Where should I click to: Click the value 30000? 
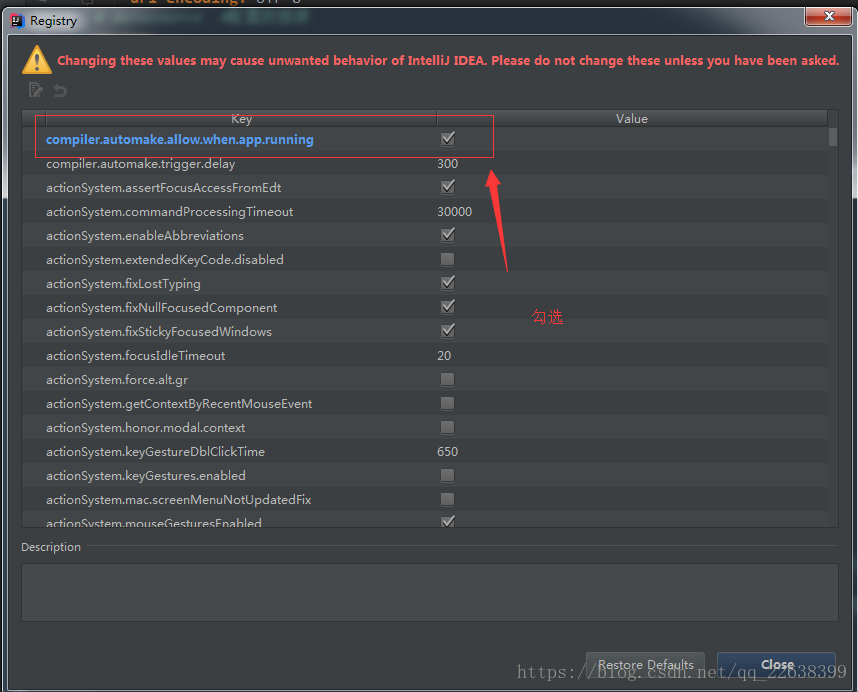[x=454, y=212]
